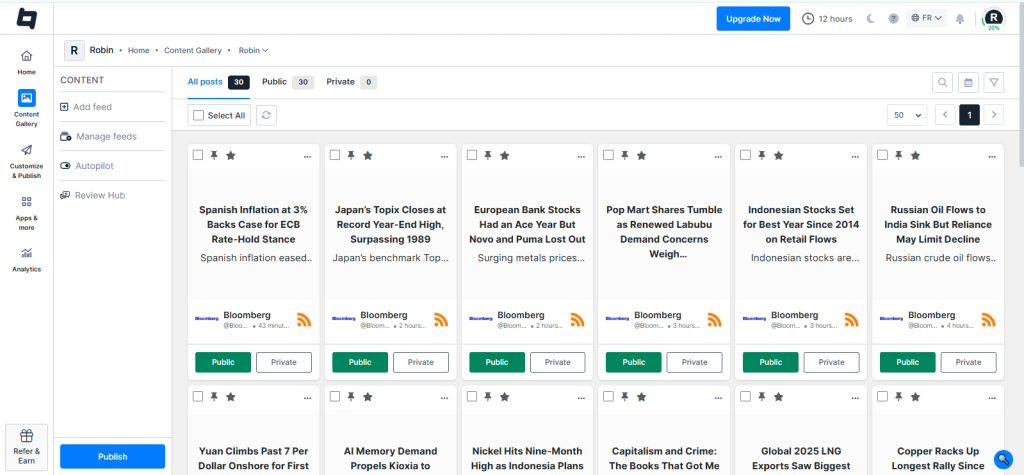Expand the 50 per page dropdown
1024x475 pixels.
pyautogui.click(x=907, y=115)
